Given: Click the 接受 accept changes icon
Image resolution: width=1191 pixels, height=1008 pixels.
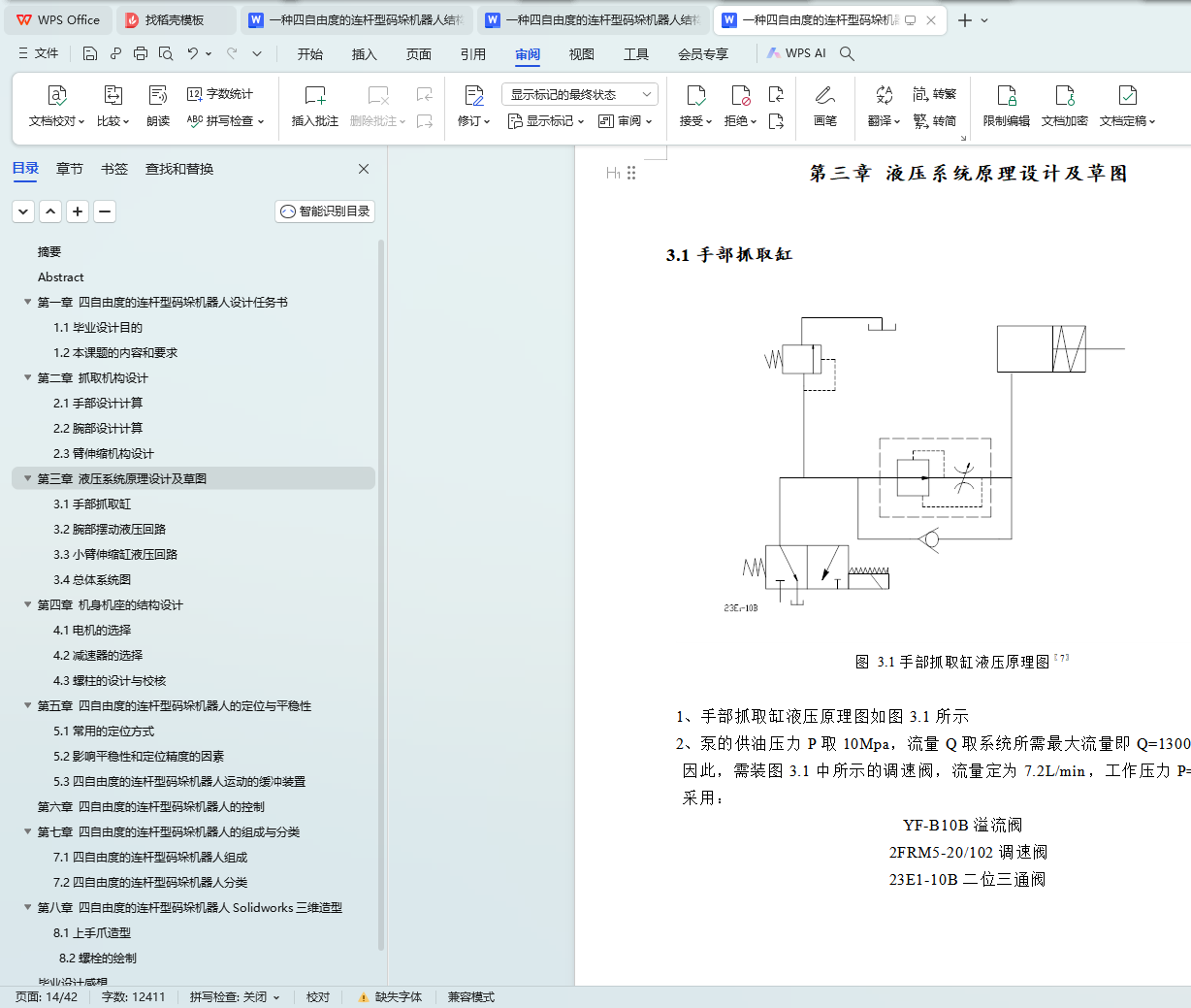Looking at the screenshot, I should tap(696, 95).
